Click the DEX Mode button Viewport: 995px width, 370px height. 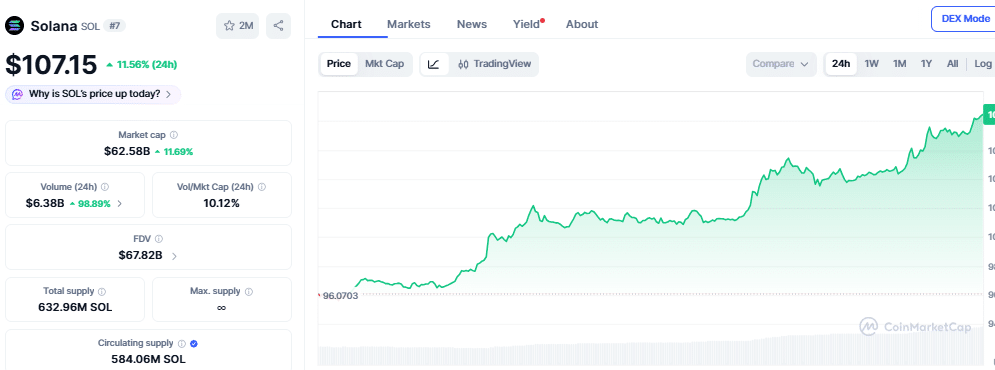point(963,19)
